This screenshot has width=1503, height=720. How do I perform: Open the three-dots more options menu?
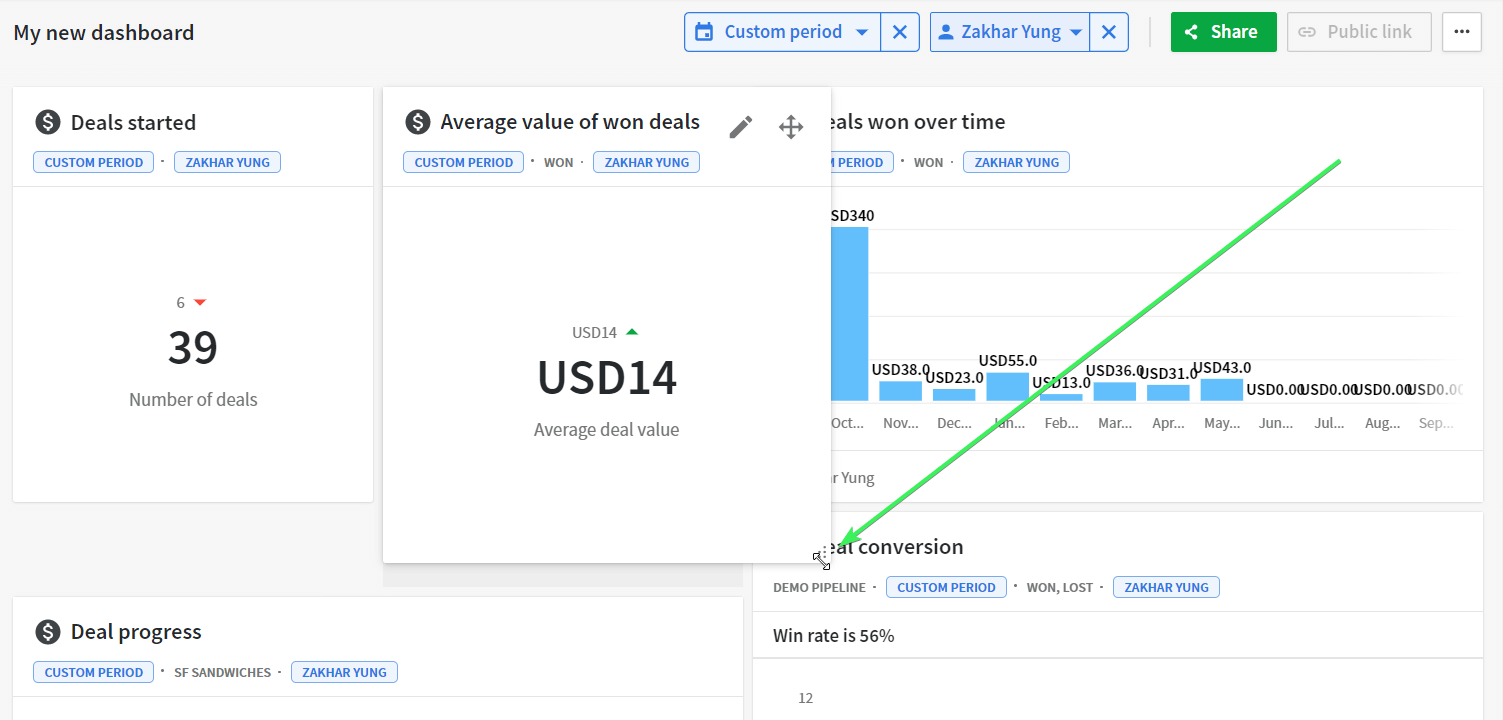[x=1462, y=32]
